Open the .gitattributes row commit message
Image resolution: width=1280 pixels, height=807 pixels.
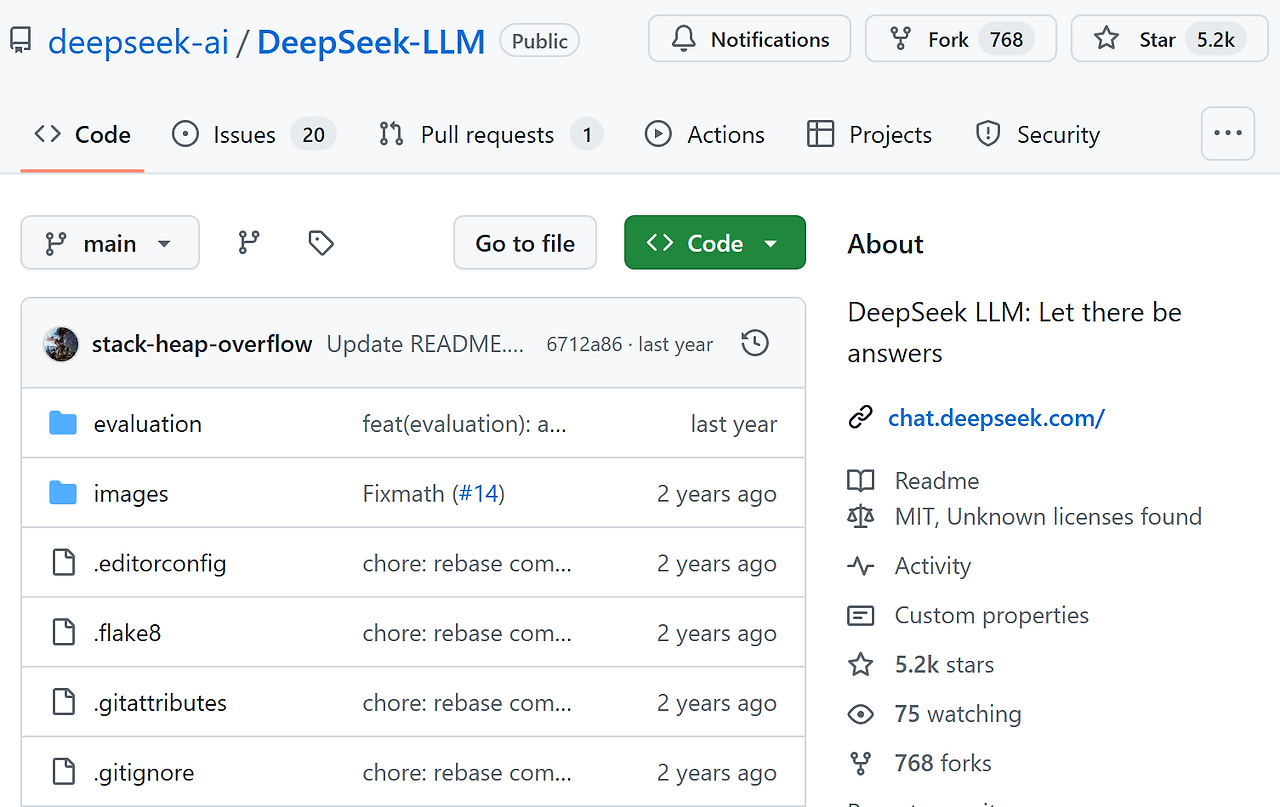coord(467,704)
